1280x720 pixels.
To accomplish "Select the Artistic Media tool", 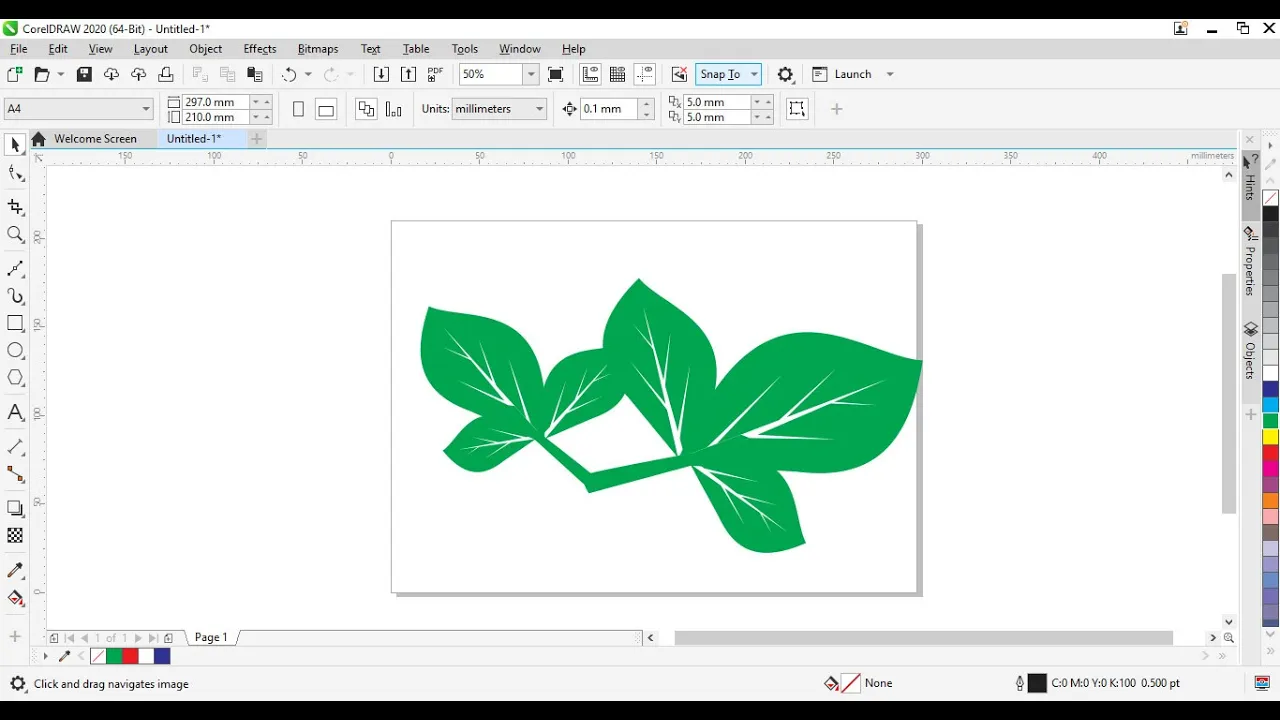I will (x=15, y=296).
